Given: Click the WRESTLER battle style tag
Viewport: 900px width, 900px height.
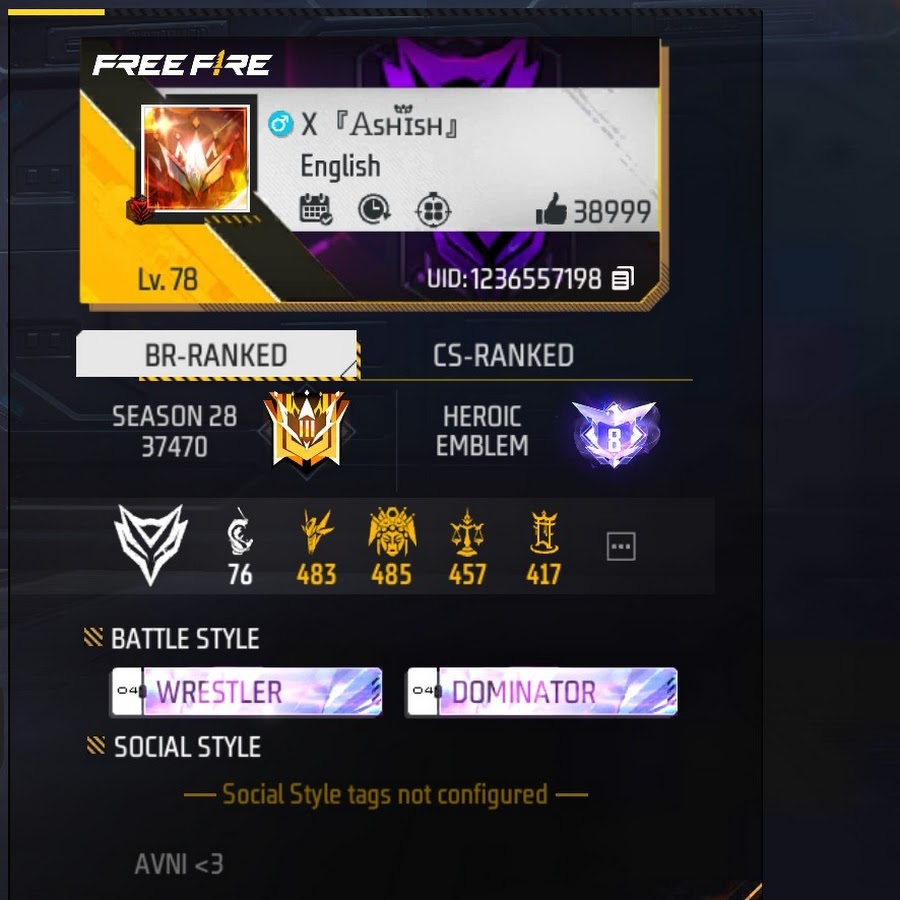Looking at the screenshot, I should [x=246, y=692].
